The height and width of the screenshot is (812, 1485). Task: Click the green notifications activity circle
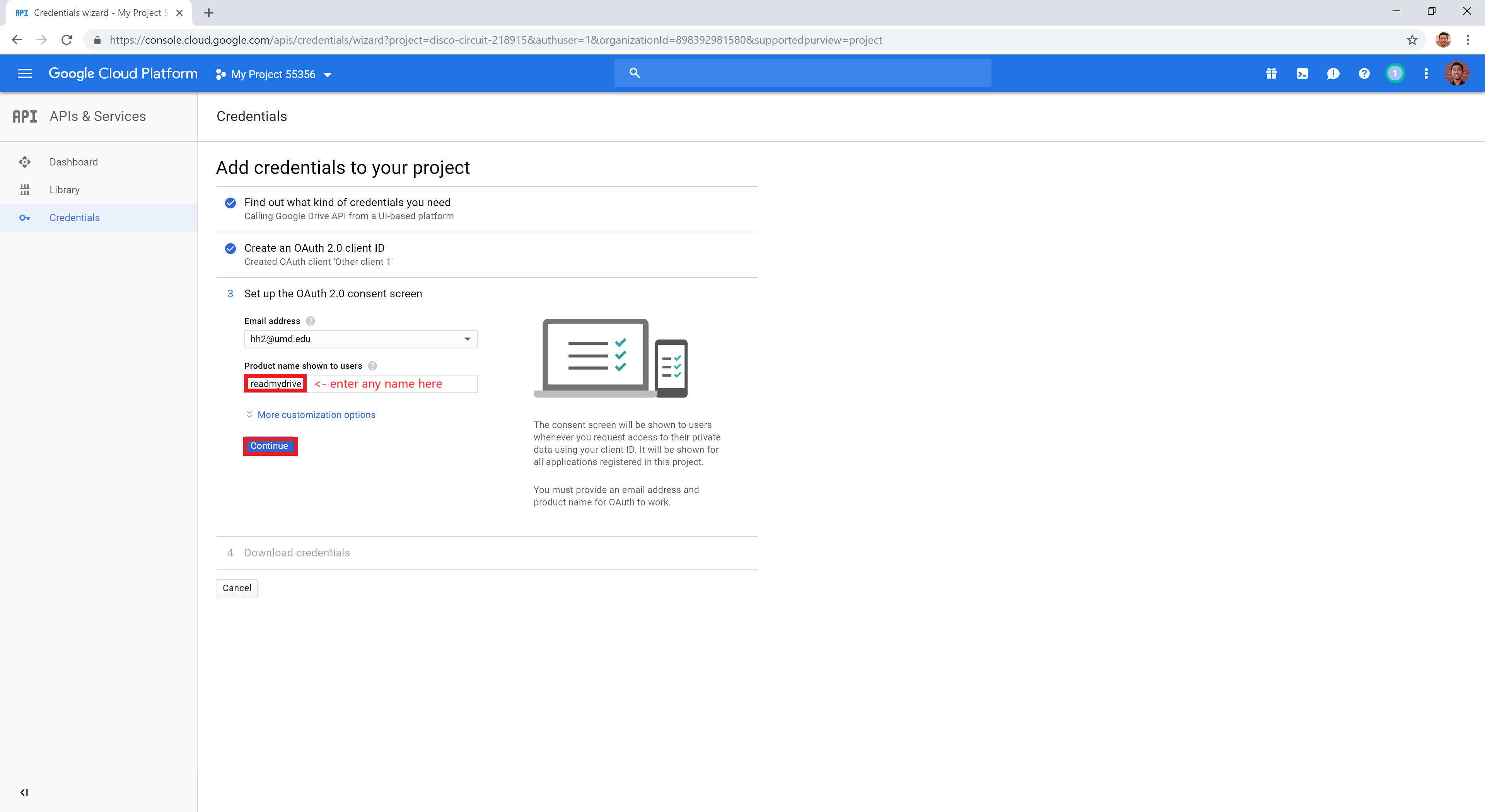coord(1395,73)
